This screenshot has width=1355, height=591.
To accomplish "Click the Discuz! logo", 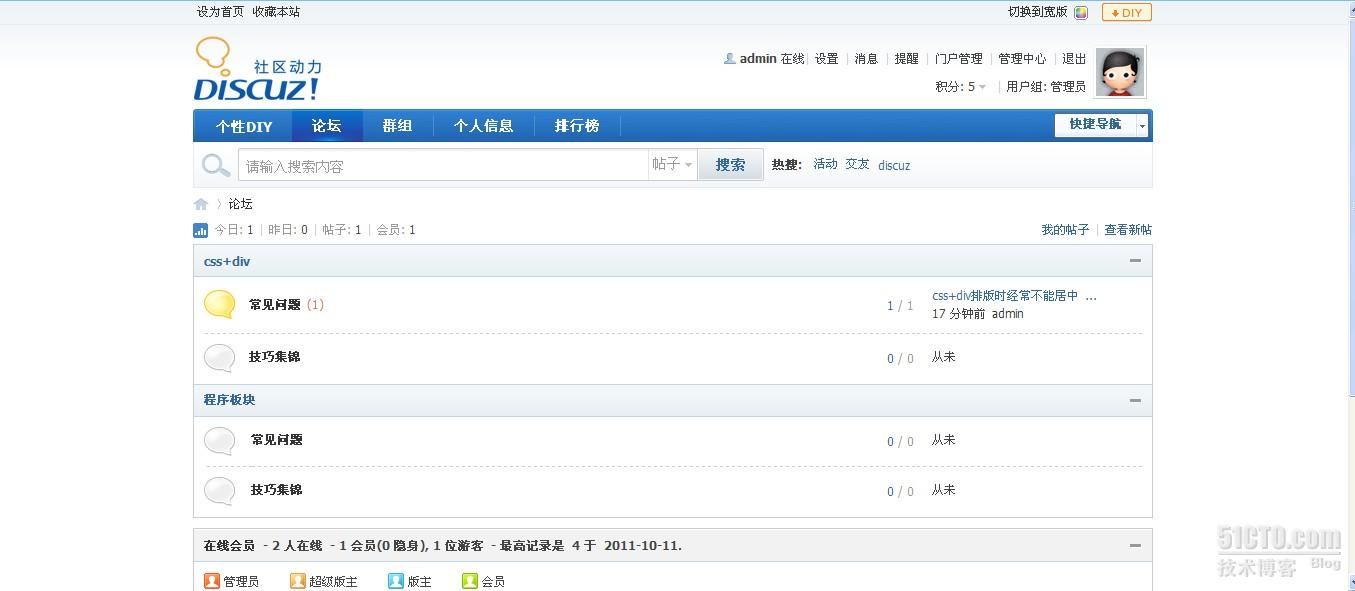I will 258,70.
